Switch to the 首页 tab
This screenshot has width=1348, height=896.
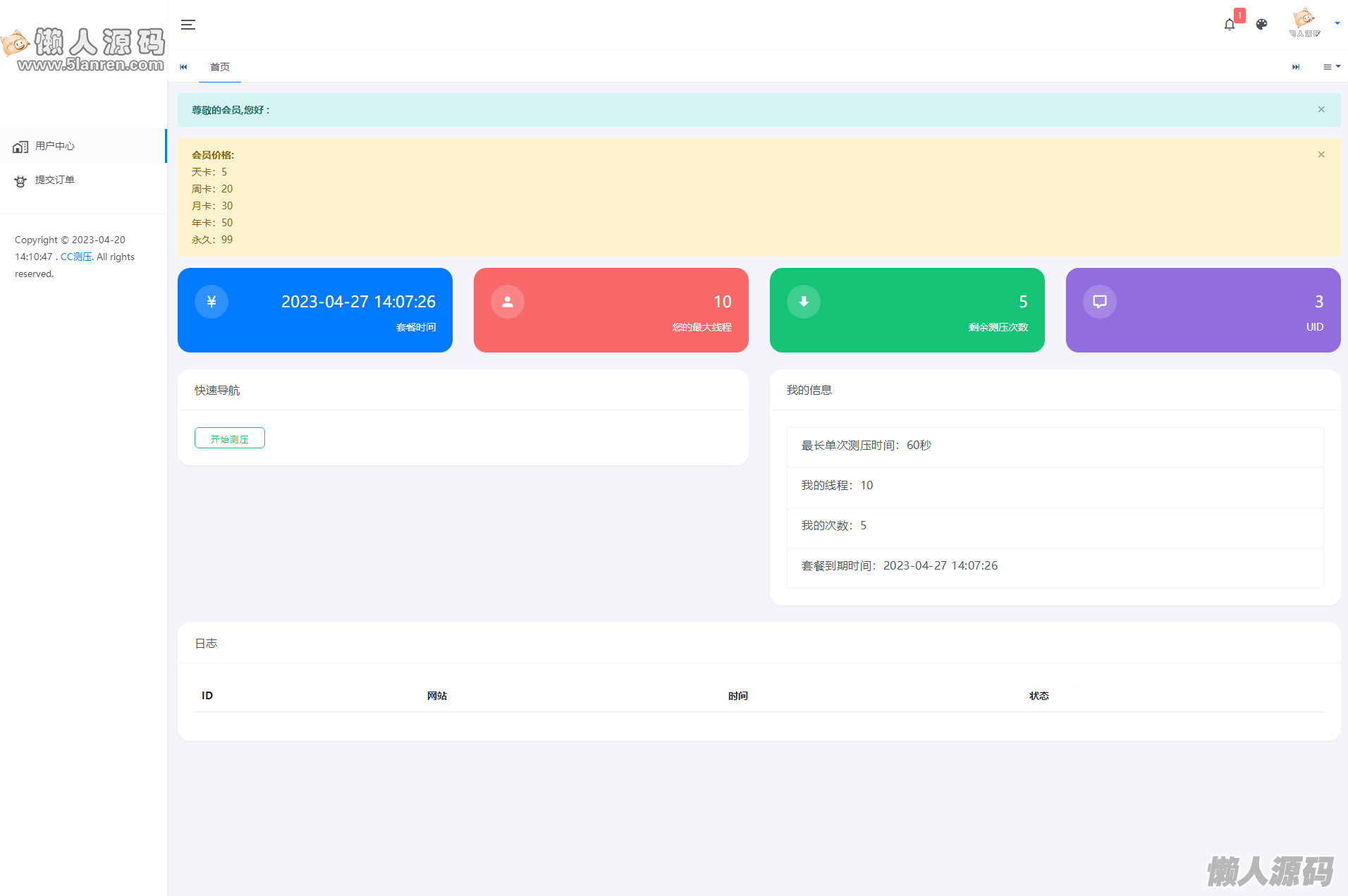point(220,67)
